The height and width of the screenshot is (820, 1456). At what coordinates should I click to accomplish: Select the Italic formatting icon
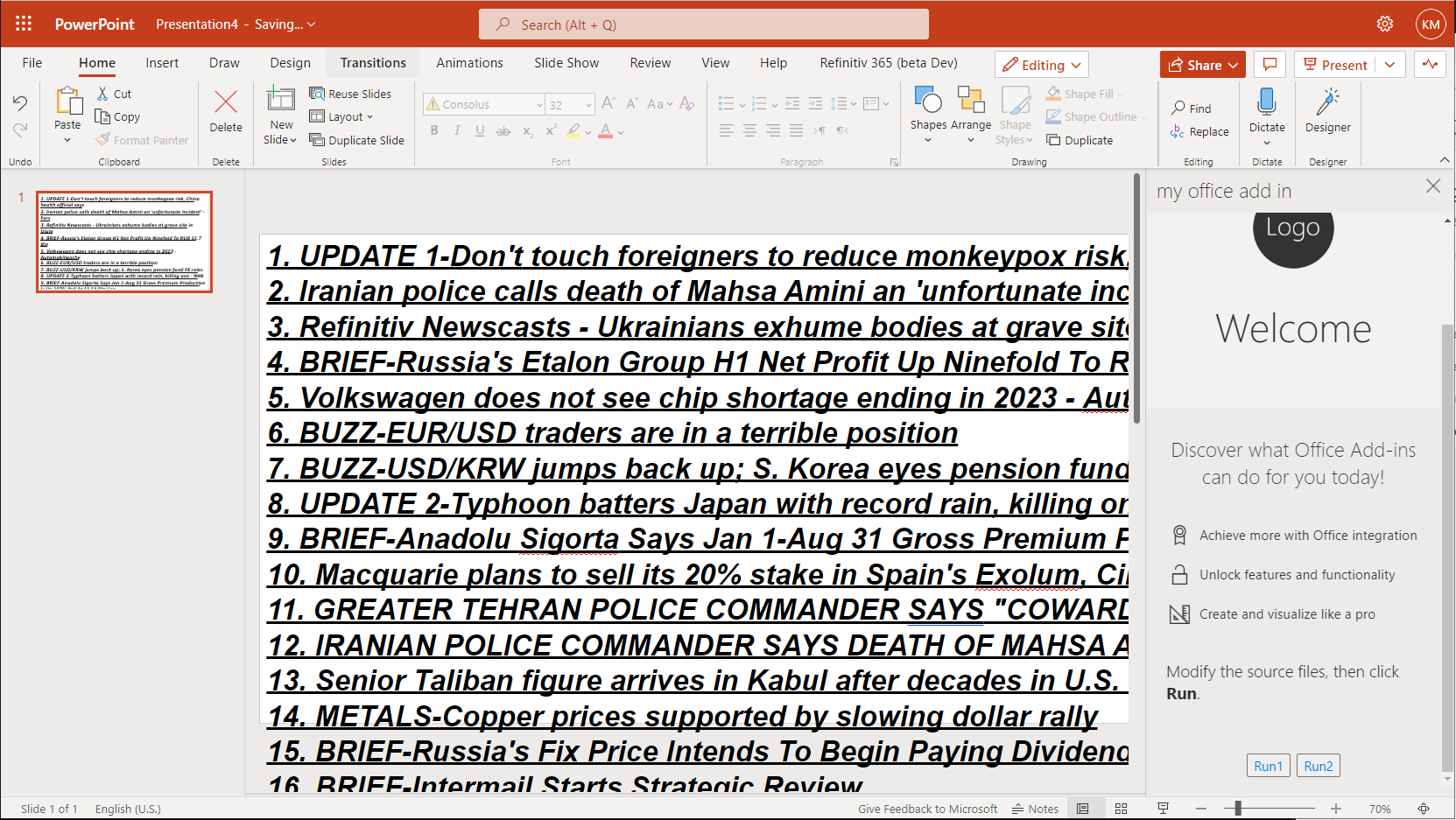coord(457,130)
